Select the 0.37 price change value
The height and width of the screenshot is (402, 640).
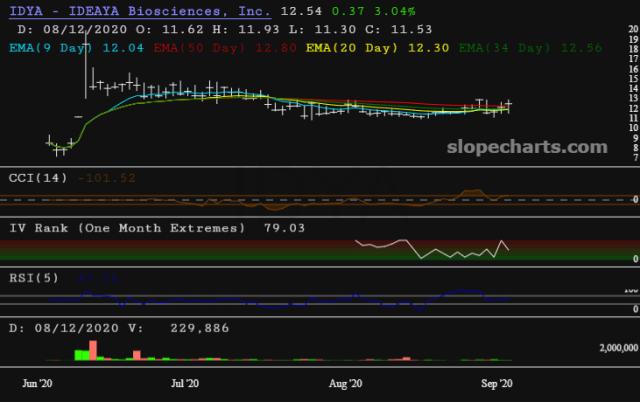point(348,11)
